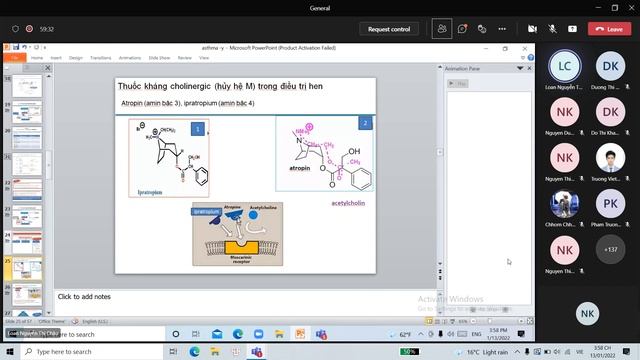
Task: Click LC Loan Nguyễn participant avatar
Action: pyautogui.click(x=564, y=66)
